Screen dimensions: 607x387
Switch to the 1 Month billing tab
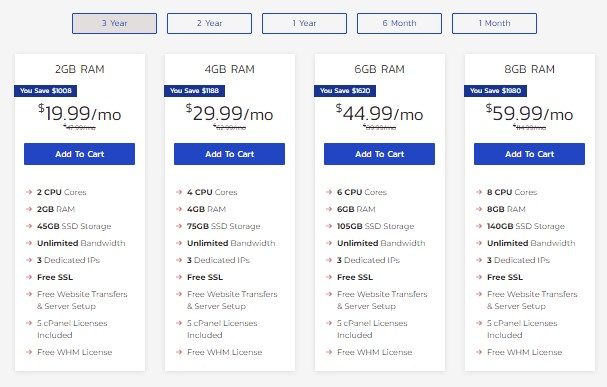pos(494,23)
